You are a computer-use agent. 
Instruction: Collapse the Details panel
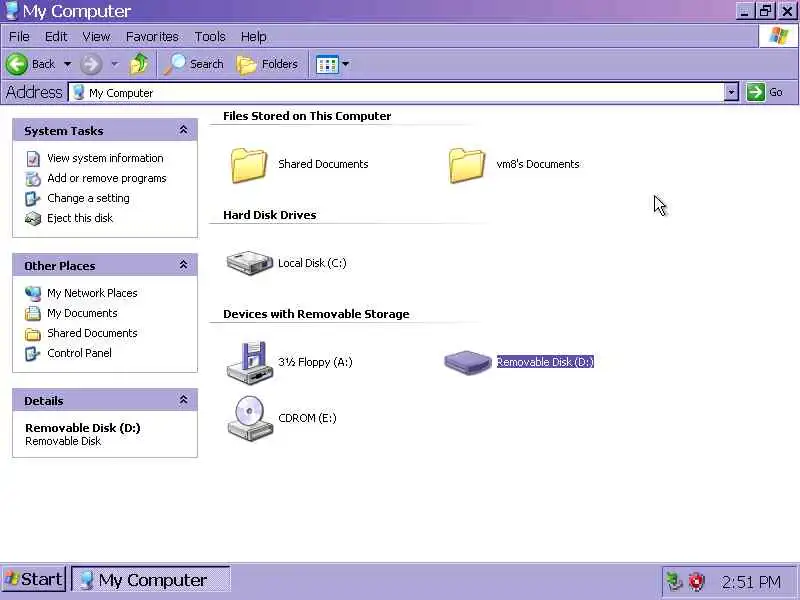coord(183,399)
